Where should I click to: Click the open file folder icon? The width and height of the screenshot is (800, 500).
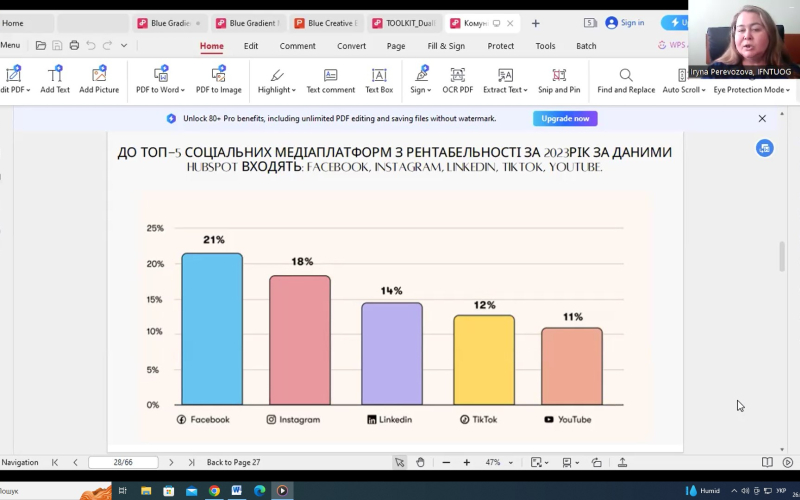(41, 45)
